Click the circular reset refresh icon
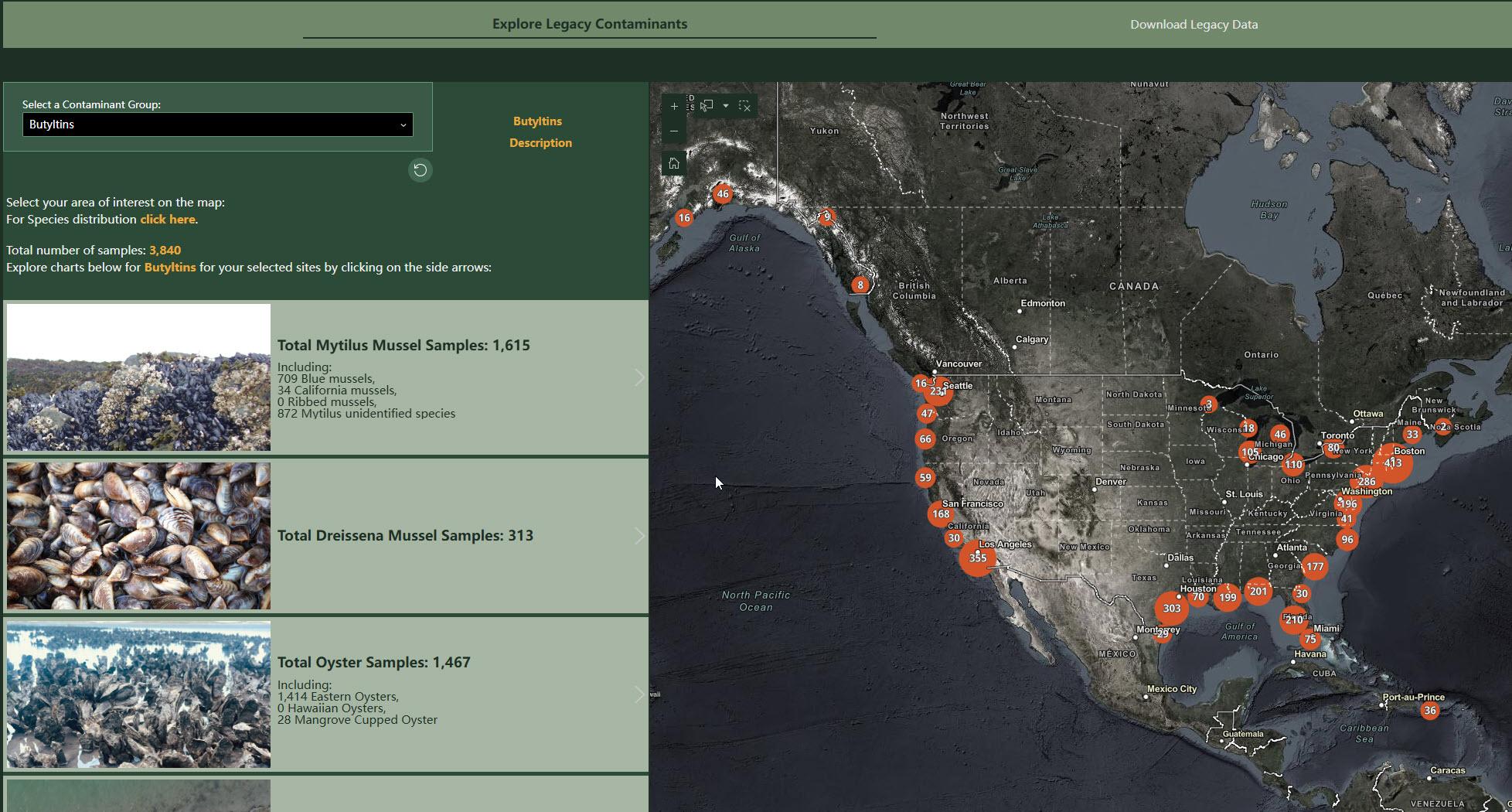 pos(420,170)
